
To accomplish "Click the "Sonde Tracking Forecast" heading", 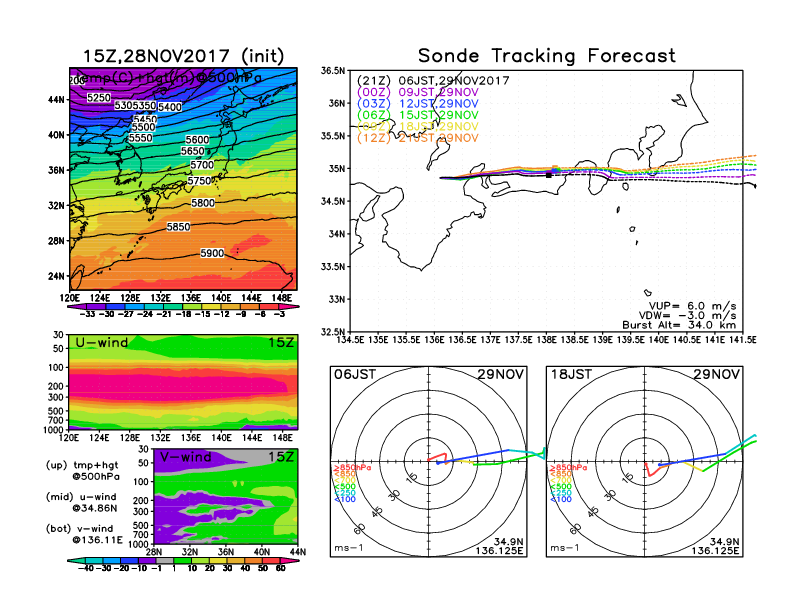I will [547, 55].
